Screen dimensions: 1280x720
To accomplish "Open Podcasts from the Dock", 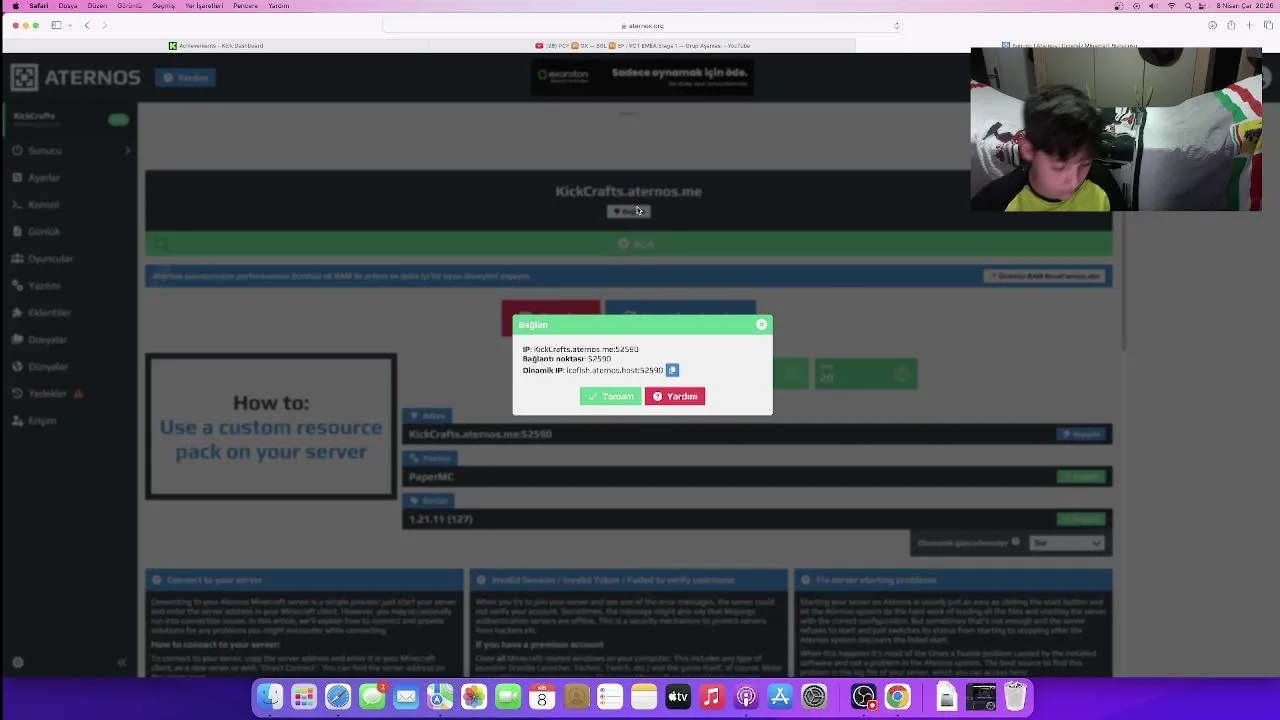I will coord(746,696).
